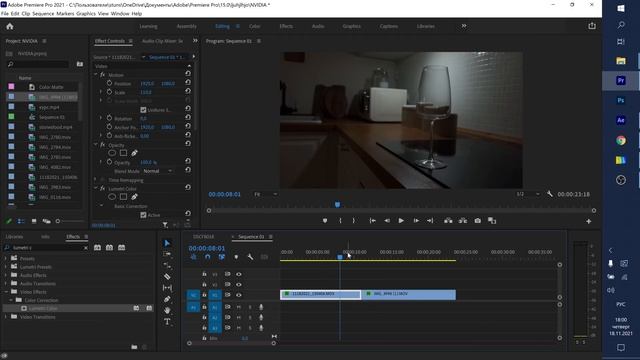Hide V3 track output eye
The width and height of the screenshot is (640, 360).
point(239,274)
